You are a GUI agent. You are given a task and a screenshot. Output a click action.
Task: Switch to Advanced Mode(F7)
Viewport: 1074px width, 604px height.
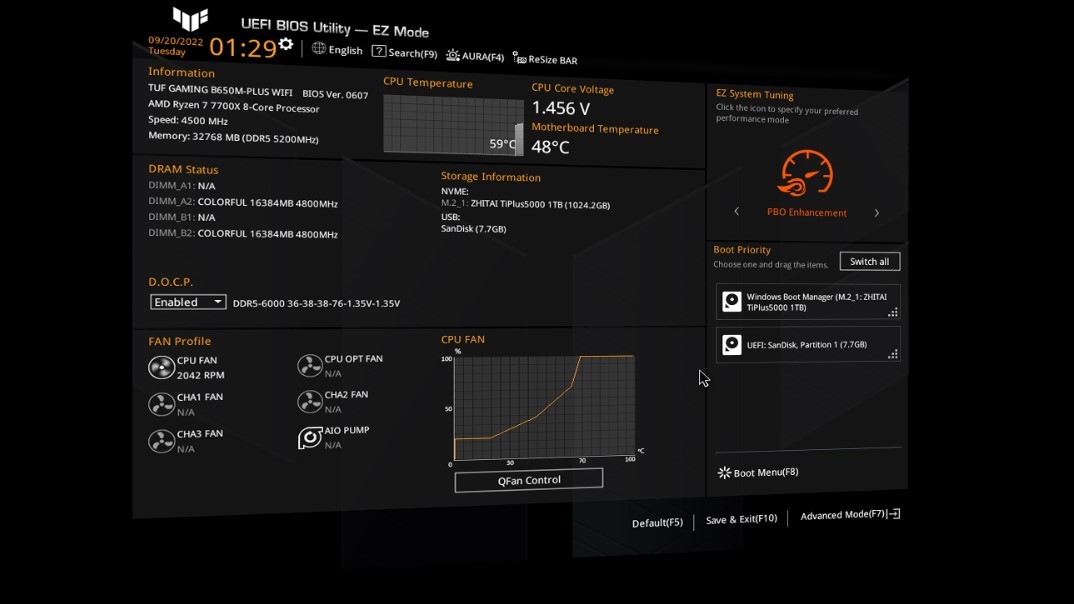(x=842, y=515)
